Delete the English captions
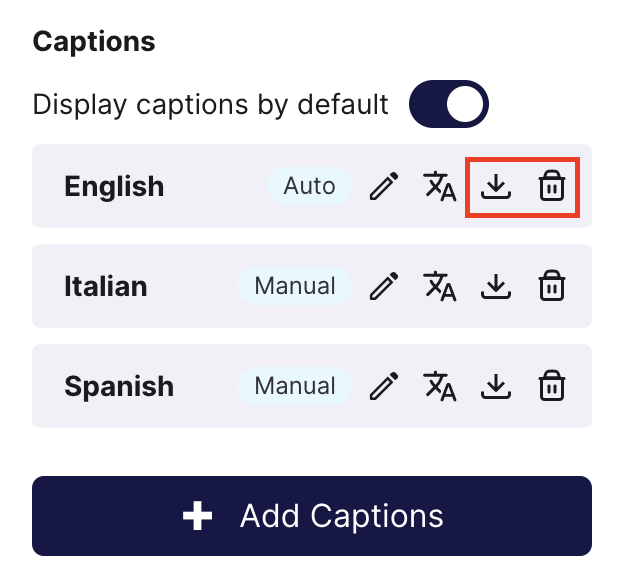This screenshot has width=620, height=578. coord(552,185)
